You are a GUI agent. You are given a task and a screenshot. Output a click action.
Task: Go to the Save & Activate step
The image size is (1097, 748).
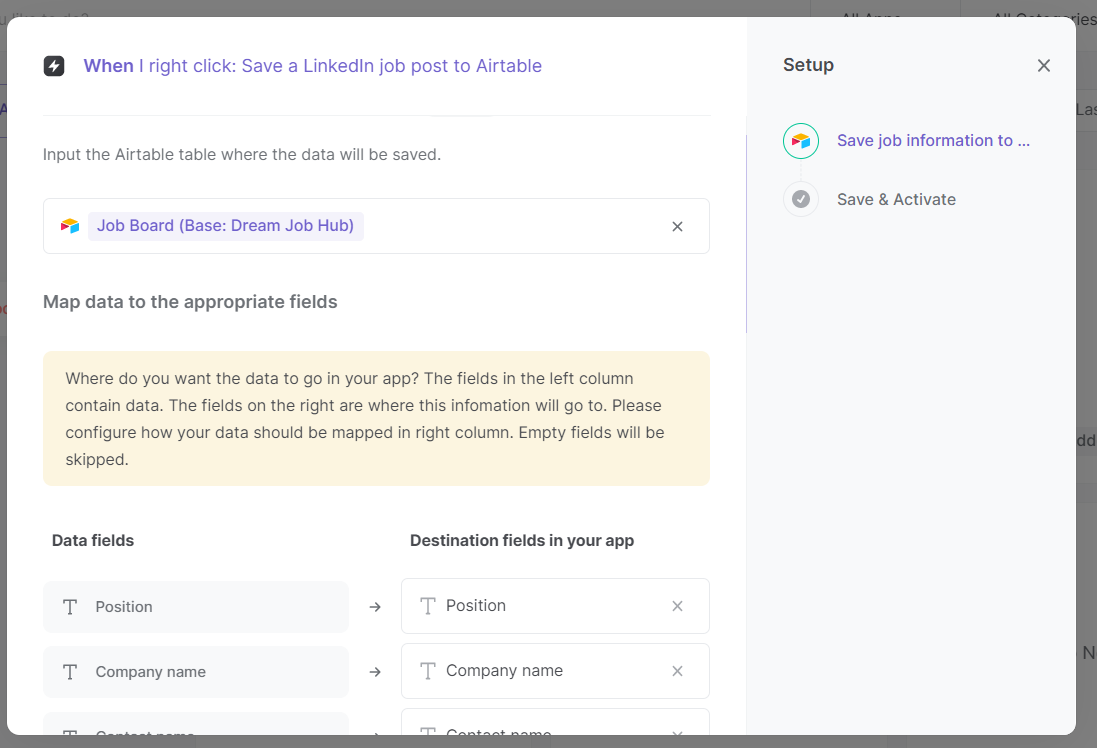pyautogui.click(x=896, y=199)
